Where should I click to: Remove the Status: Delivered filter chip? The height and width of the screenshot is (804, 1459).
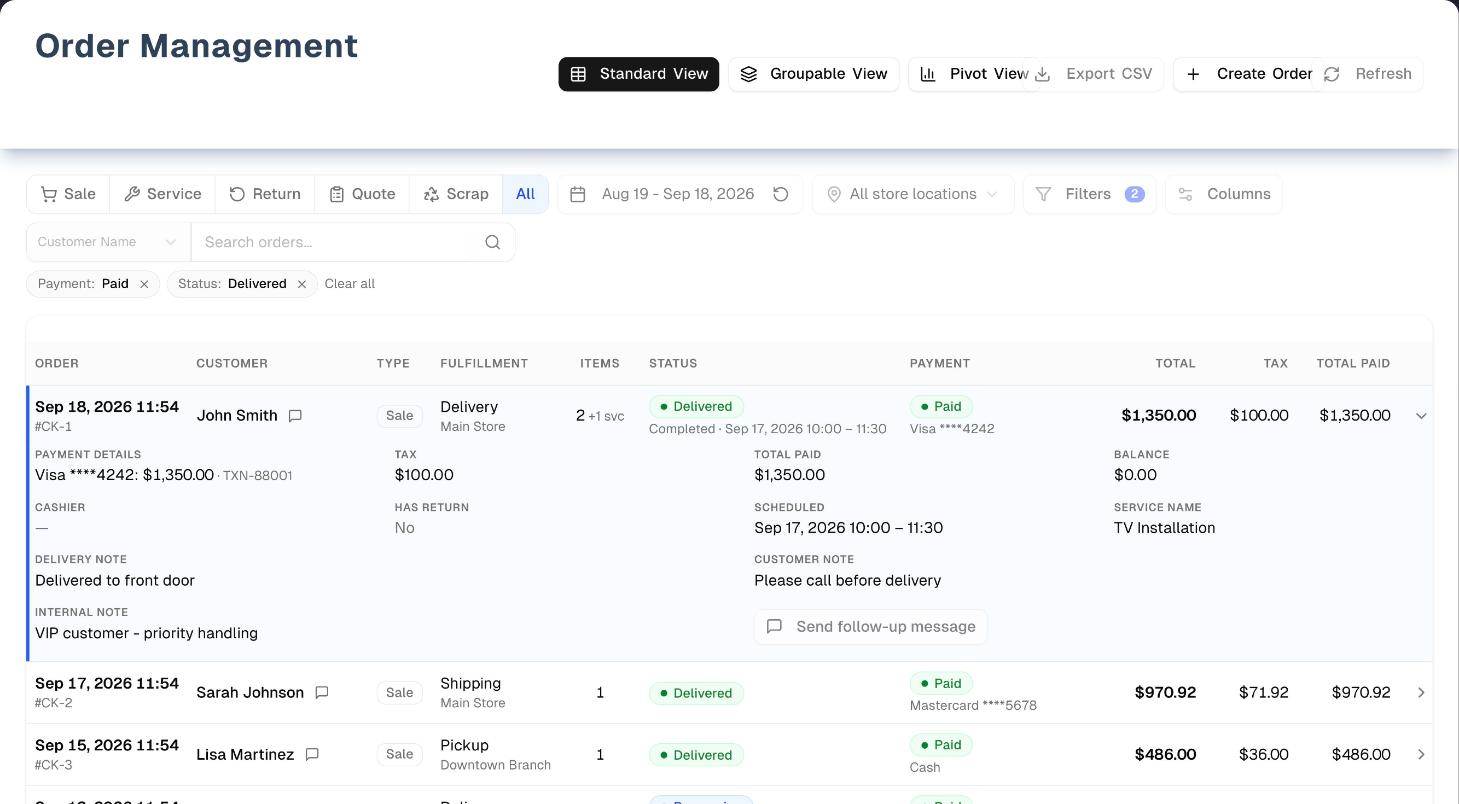coord(302,284)
